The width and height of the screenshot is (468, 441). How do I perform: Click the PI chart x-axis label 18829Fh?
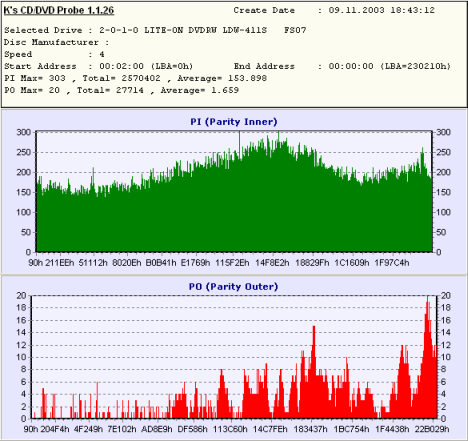(x=312, y=263)
